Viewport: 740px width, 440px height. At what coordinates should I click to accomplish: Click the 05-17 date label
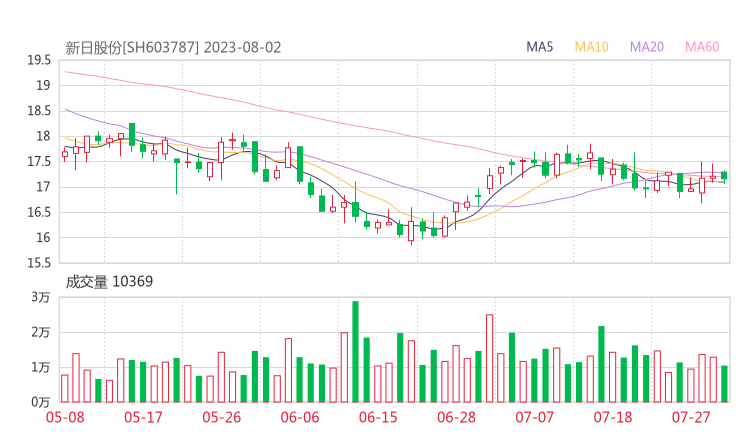(143, 417)
